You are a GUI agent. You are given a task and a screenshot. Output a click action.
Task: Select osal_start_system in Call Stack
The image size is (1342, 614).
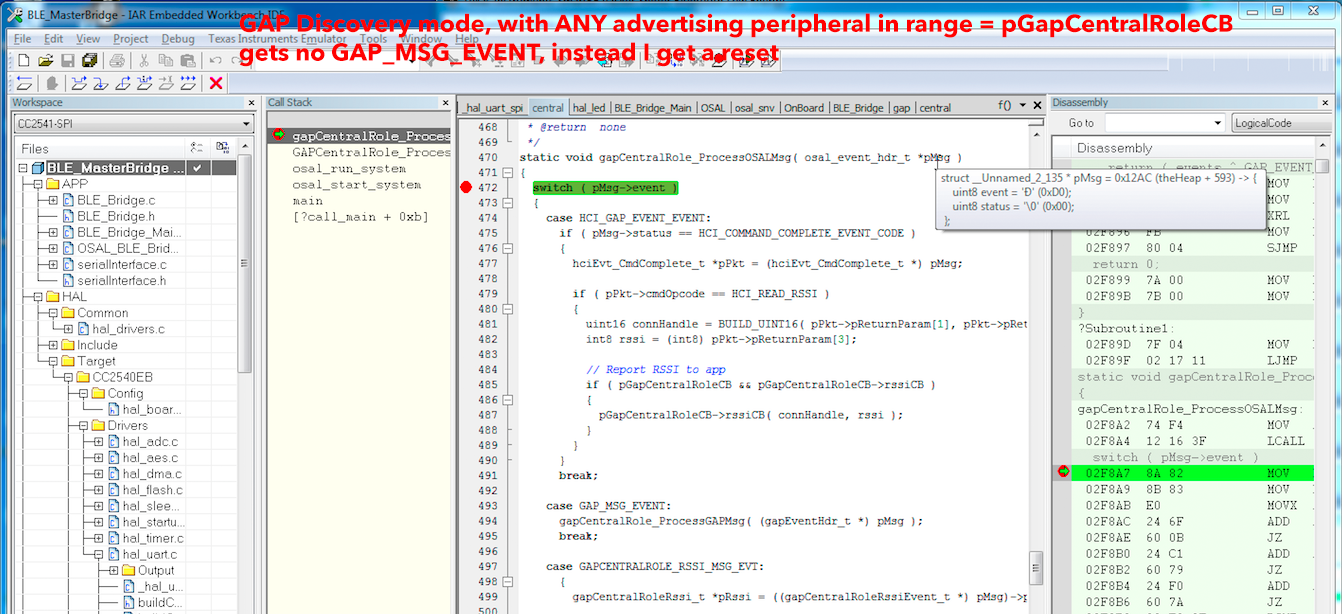click(356, 184)
